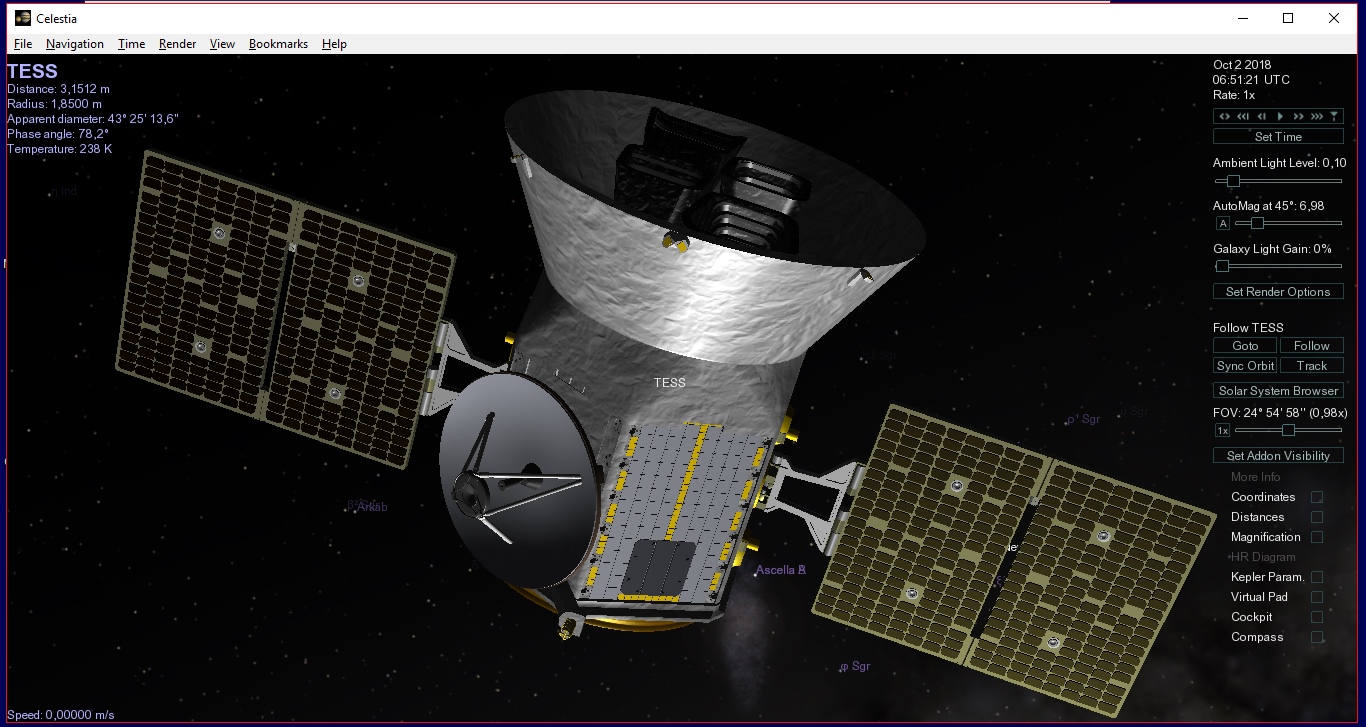The height and width of the screenshot is (727, 1366).
Task: Click the date text Oct 2 2018
Action: tap(1242, 65)
